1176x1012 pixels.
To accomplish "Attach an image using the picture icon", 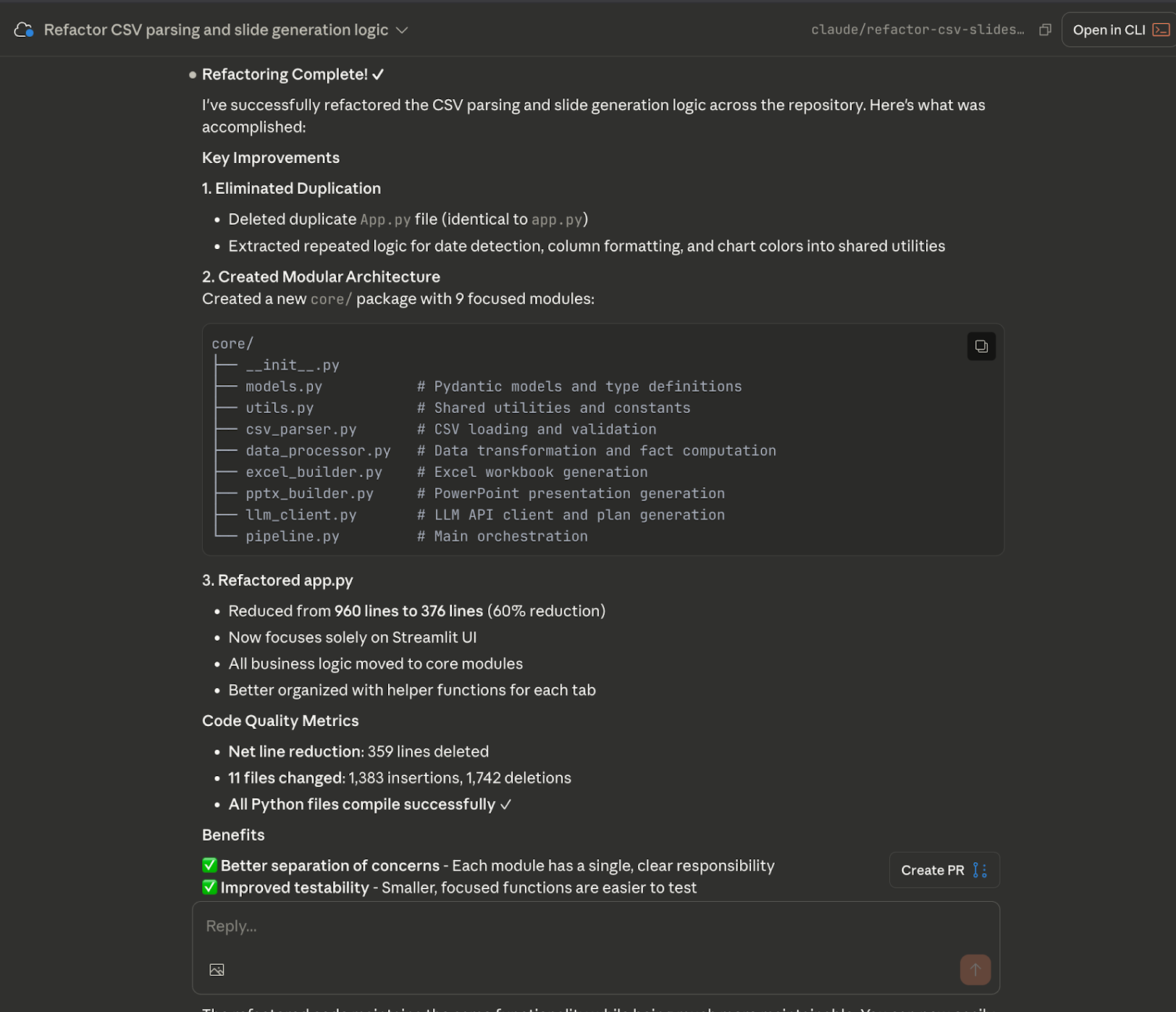I will click(x=216, y=969).
